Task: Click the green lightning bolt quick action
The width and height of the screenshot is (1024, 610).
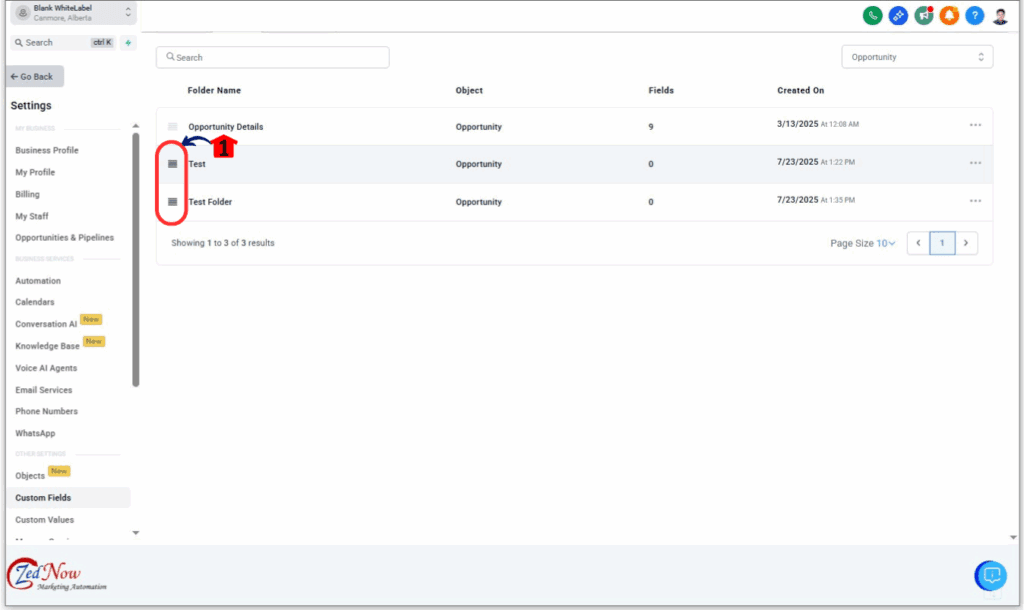Action: click(x=128, y=42)
